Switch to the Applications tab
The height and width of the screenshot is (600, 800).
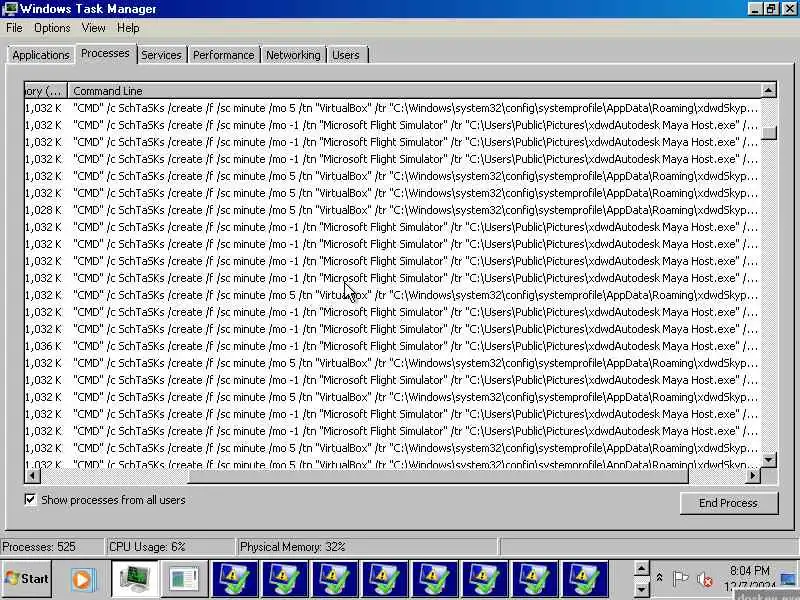(x=41, y=55)
